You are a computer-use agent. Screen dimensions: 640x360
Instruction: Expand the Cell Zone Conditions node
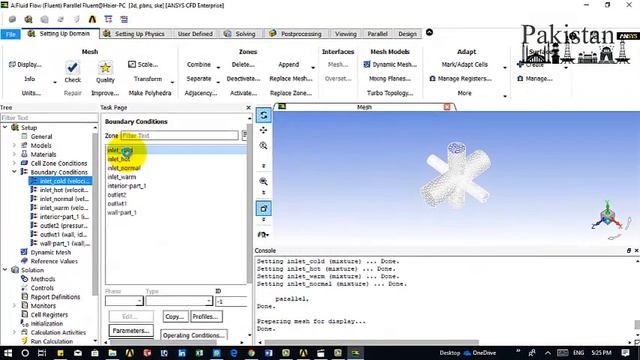point(14,163)
